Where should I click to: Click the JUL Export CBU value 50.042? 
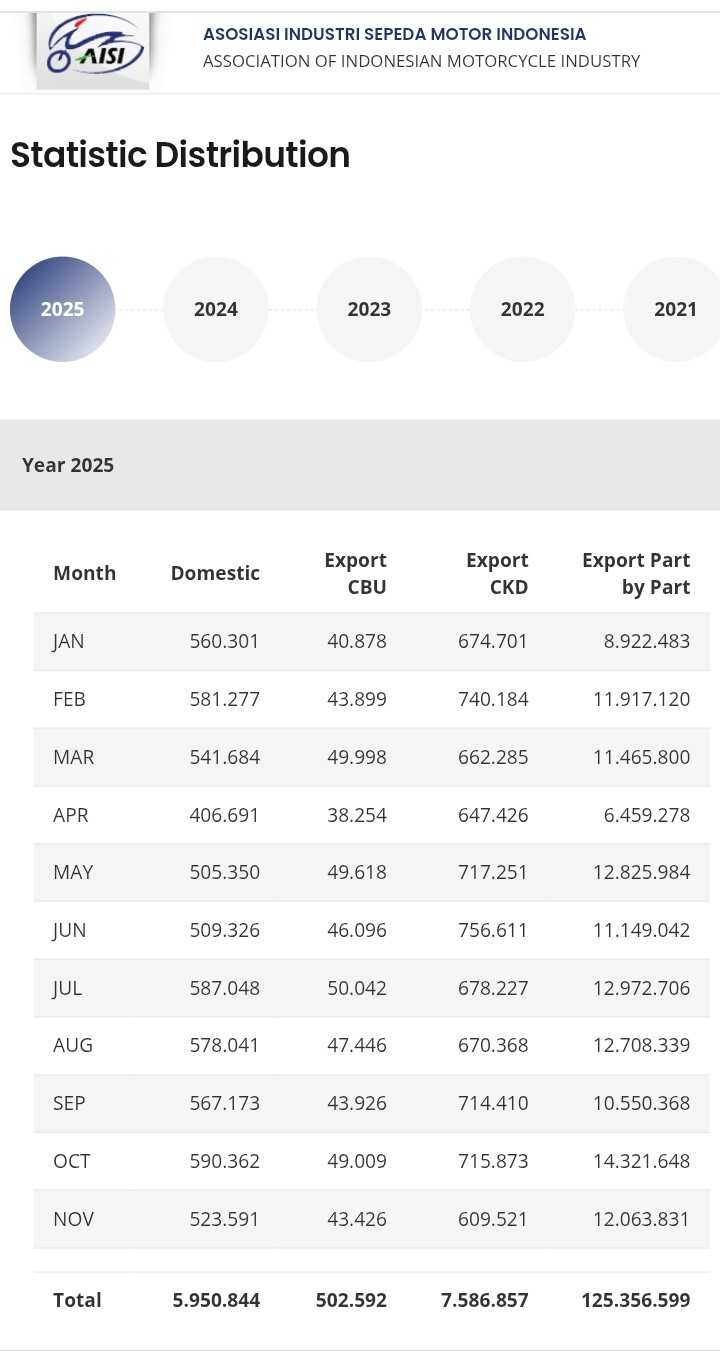[356, 988]
